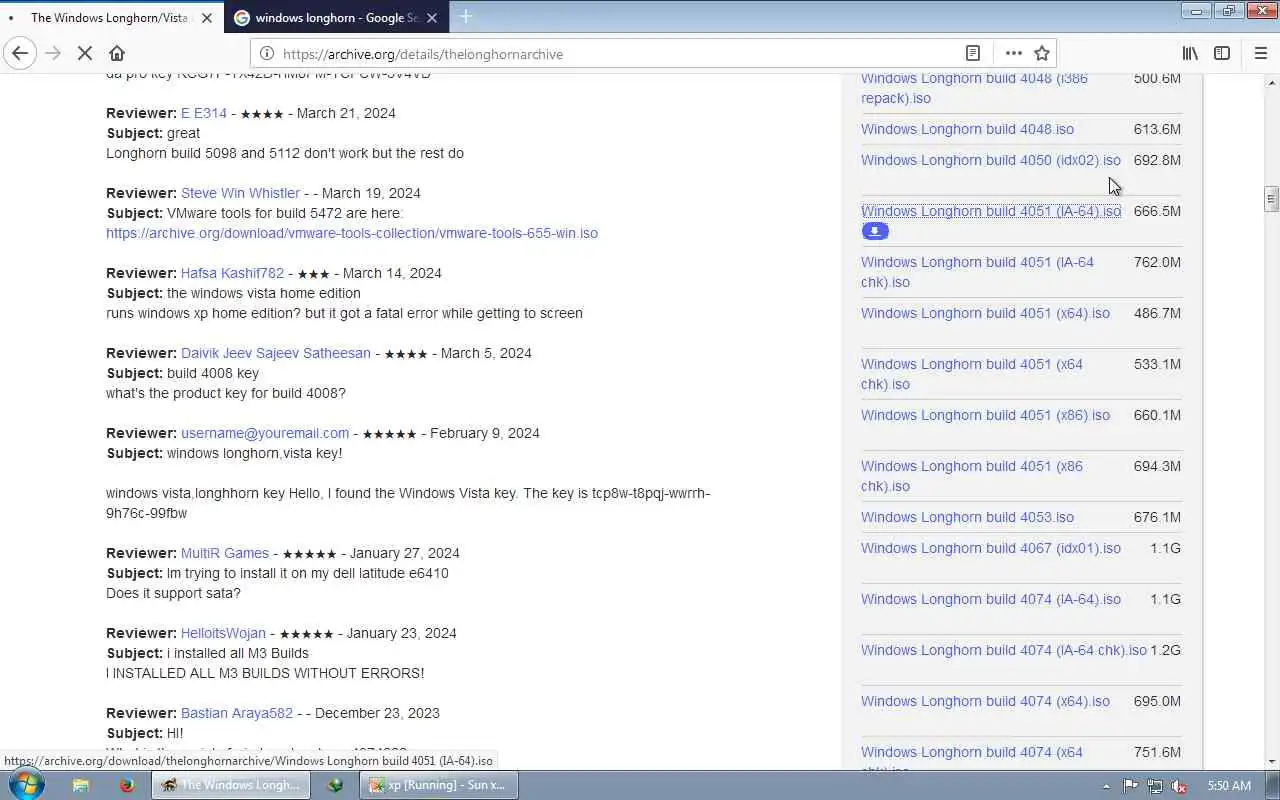Screen dimensions: 1280x800
Task: Open The Windows Longhorn taskbar window button
Action: 231,785
